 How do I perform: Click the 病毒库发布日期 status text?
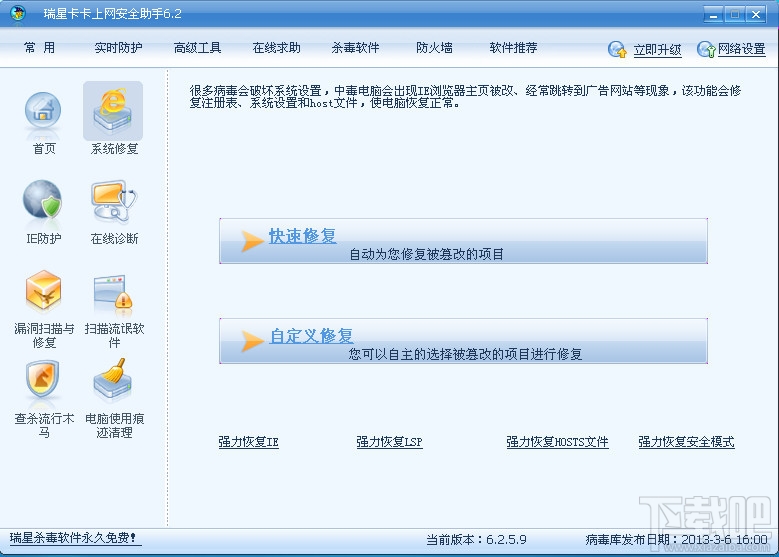tap(676, 540)
